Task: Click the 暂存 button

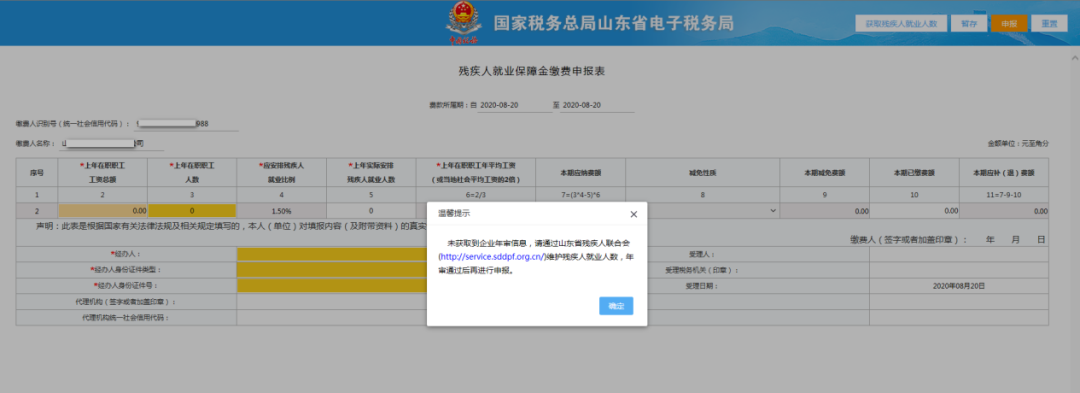Action: (968, 23)
